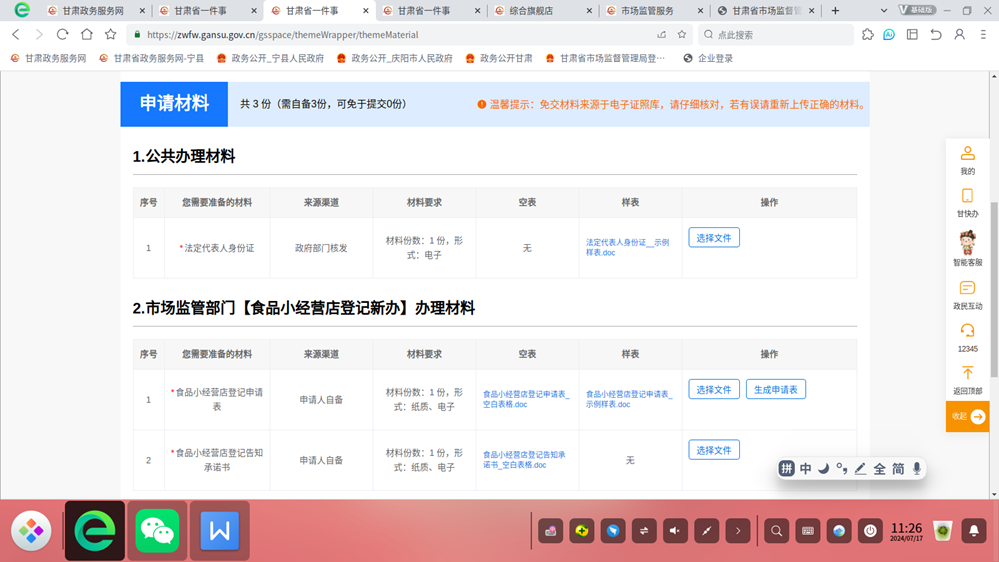
Task: Bookmark this page via the address bar star
Action: coord(682,34)
